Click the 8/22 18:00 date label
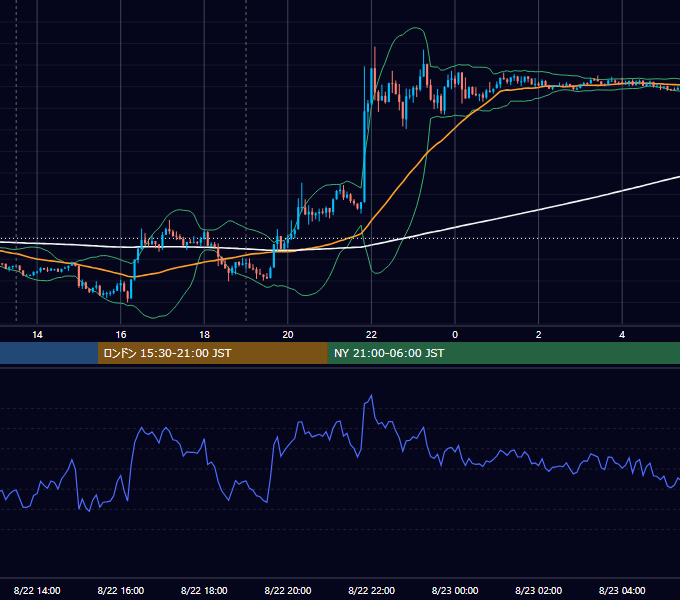This screenshot has height=600, width=680. coord(204,590)
